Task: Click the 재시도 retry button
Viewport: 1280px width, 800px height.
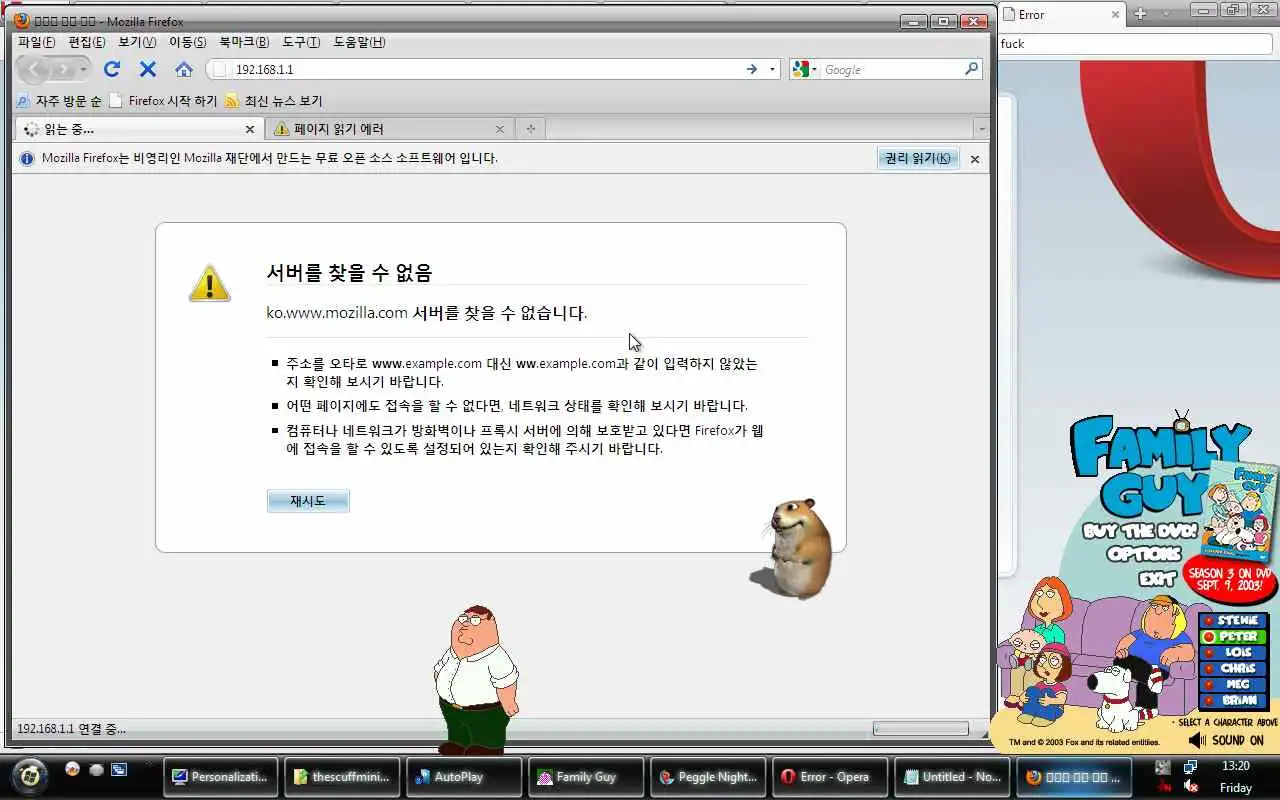Action: pos(308,501)
